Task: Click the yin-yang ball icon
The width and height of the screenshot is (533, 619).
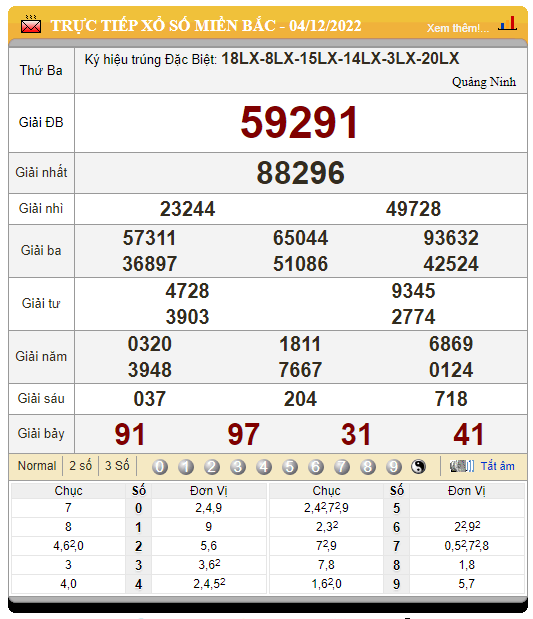Action: (x=419, y=467)
